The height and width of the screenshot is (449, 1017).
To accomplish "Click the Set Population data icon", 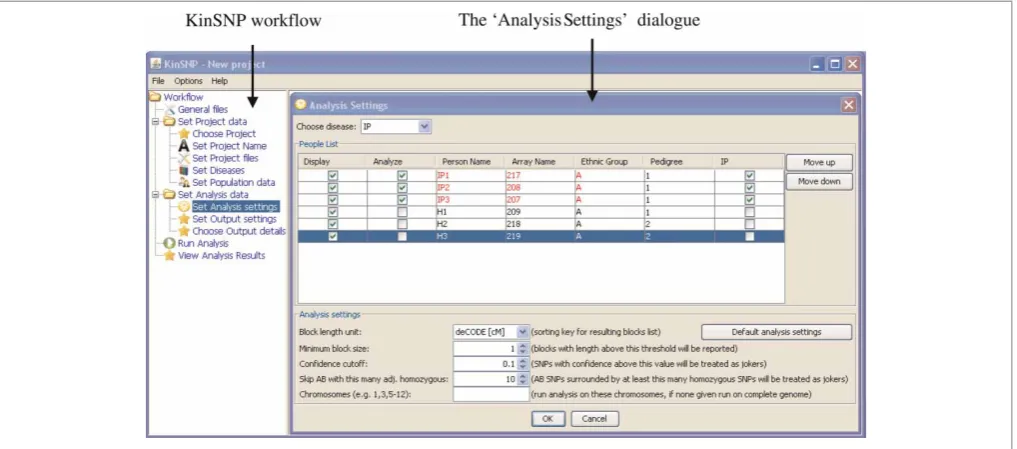I will (184, 182).
